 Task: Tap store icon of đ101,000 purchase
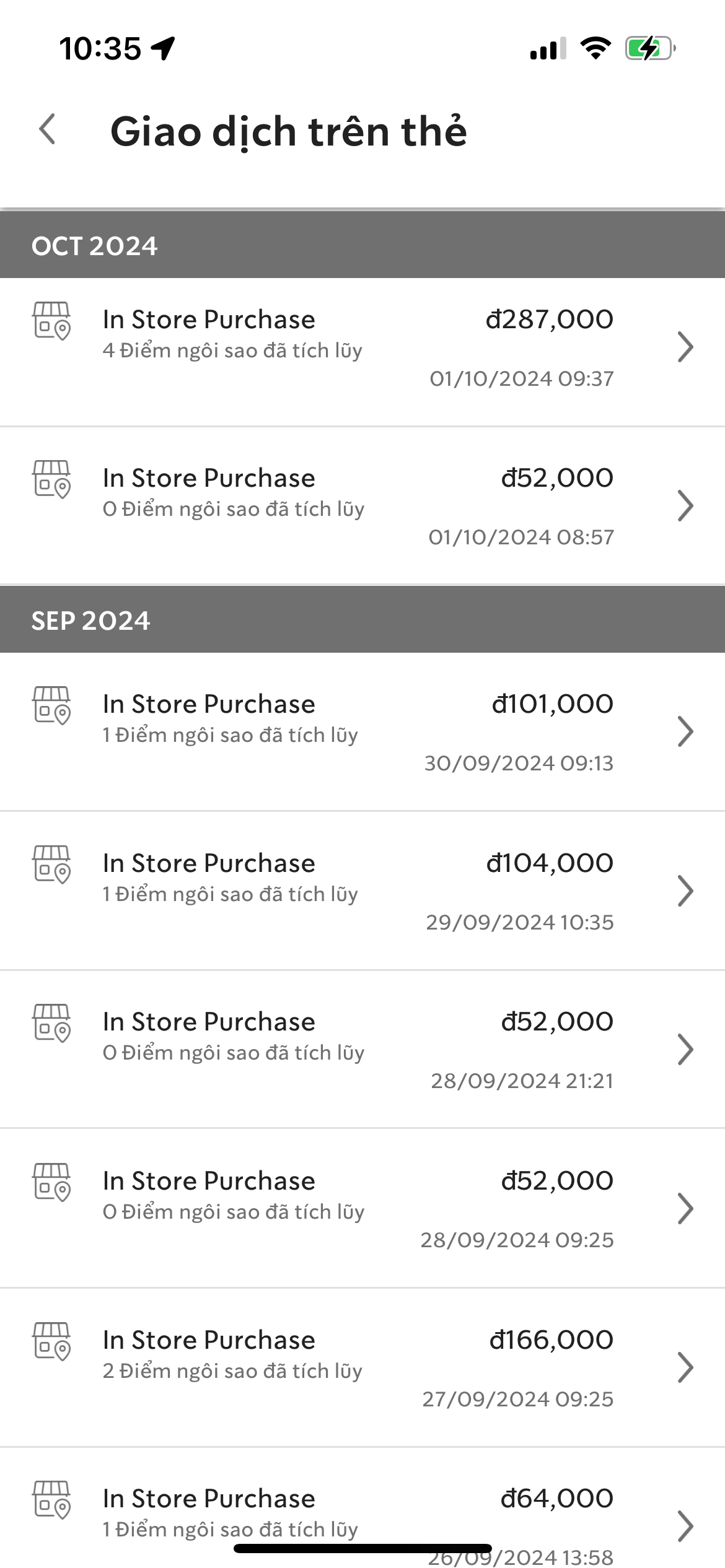pos(51,705)
